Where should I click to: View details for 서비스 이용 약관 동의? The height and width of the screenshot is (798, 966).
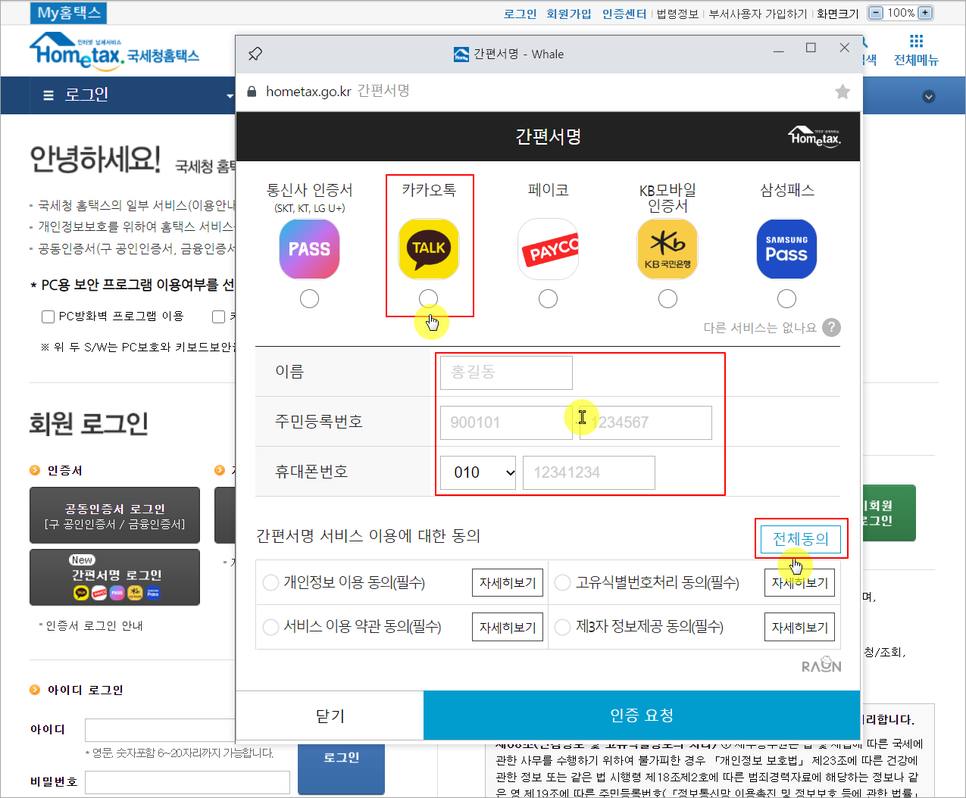point(508,627)
